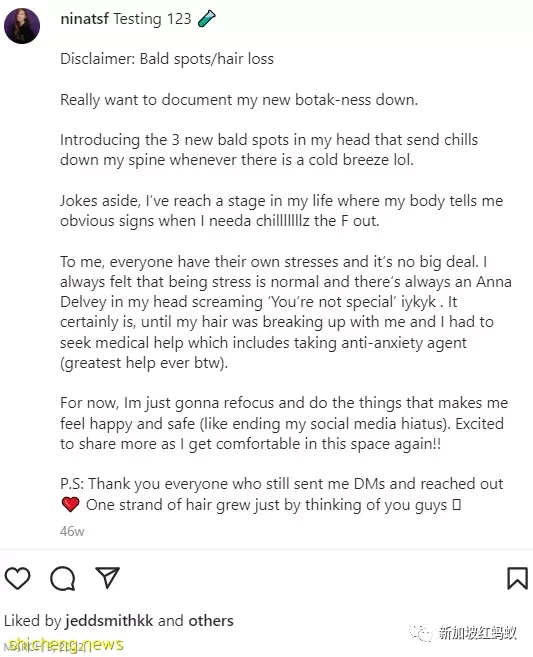The width and height of the screenshot is (533, 657).
Task: Click the 46w timestamp under the caption
Action: tap(72, 531)
